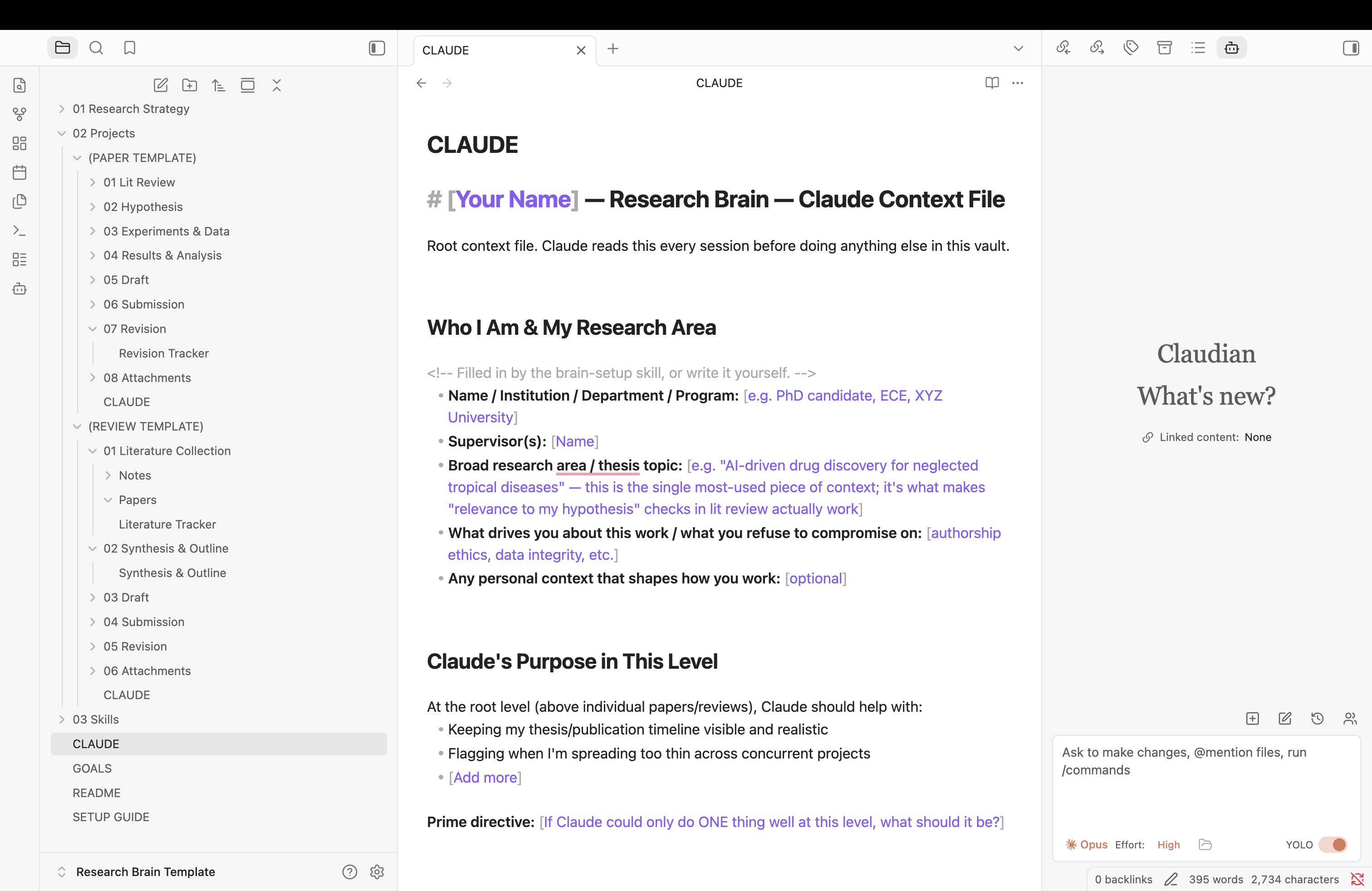Open command palette ribbon icon

[x=20, y=230]
